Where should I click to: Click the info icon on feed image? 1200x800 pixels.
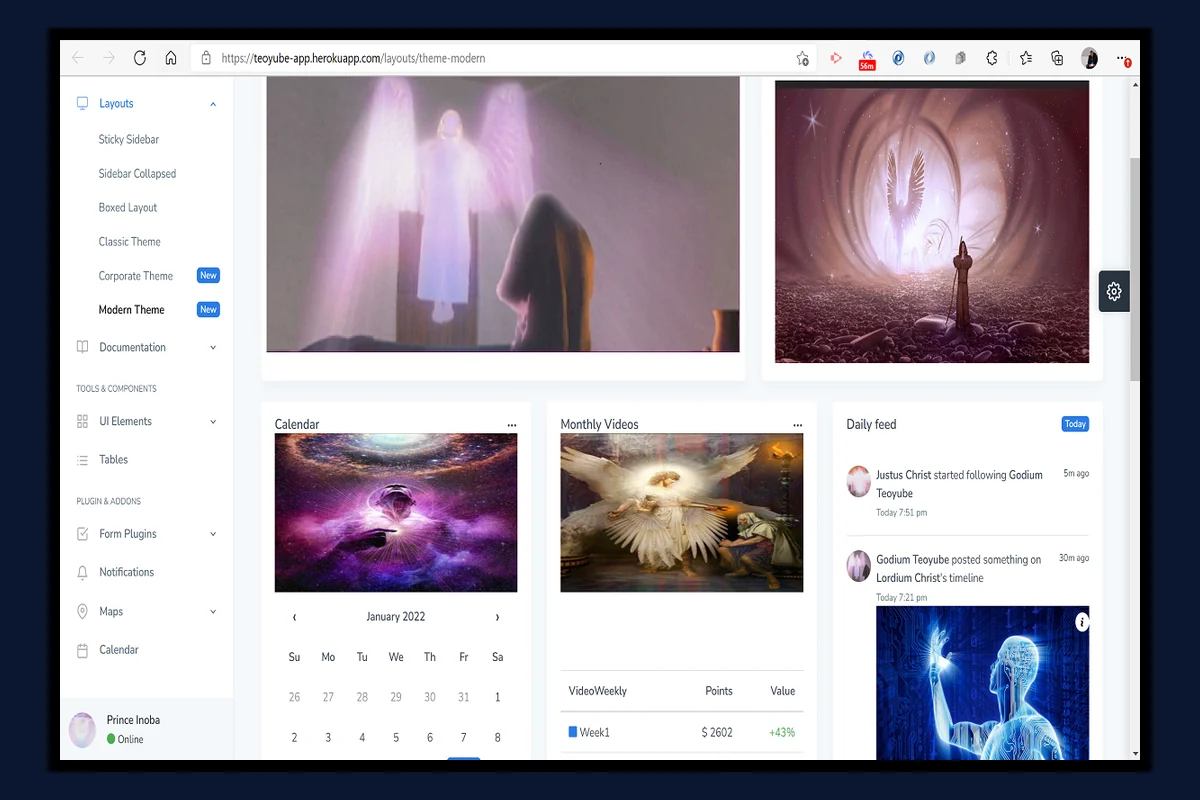(x=1081, y=622)
